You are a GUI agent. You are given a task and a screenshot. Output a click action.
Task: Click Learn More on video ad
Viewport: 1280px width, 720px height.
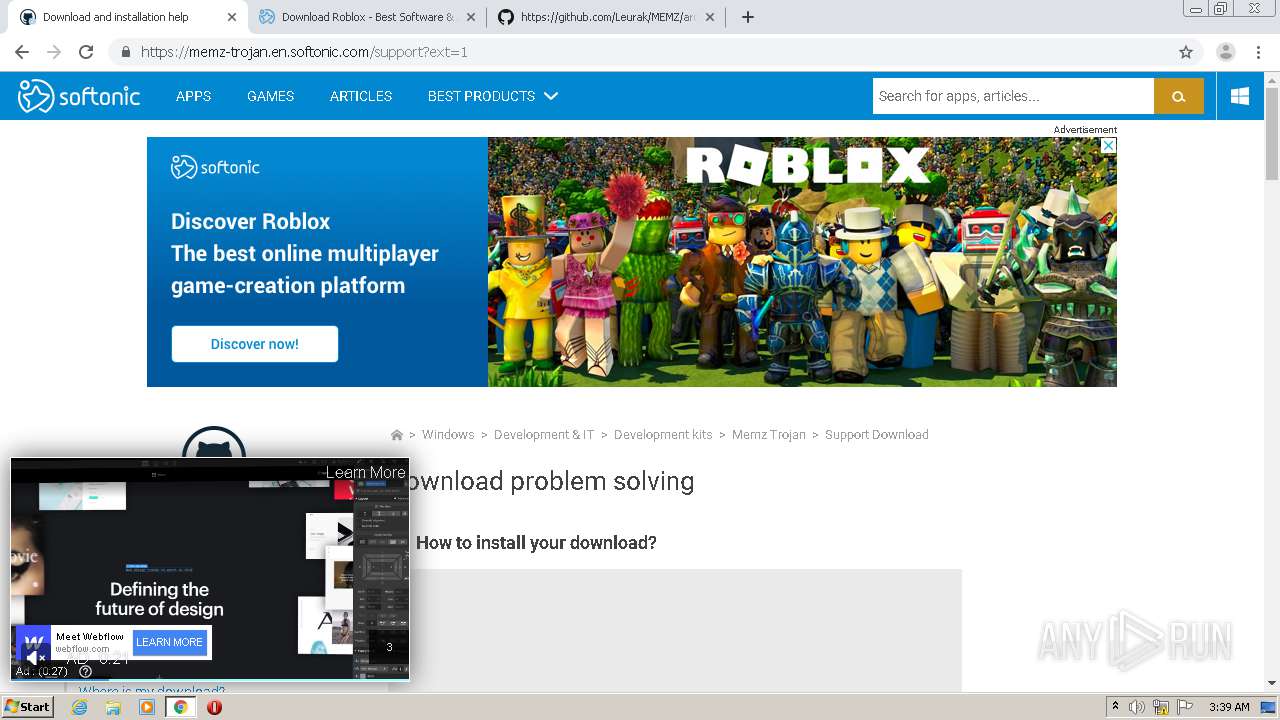[x=366, y=472]
